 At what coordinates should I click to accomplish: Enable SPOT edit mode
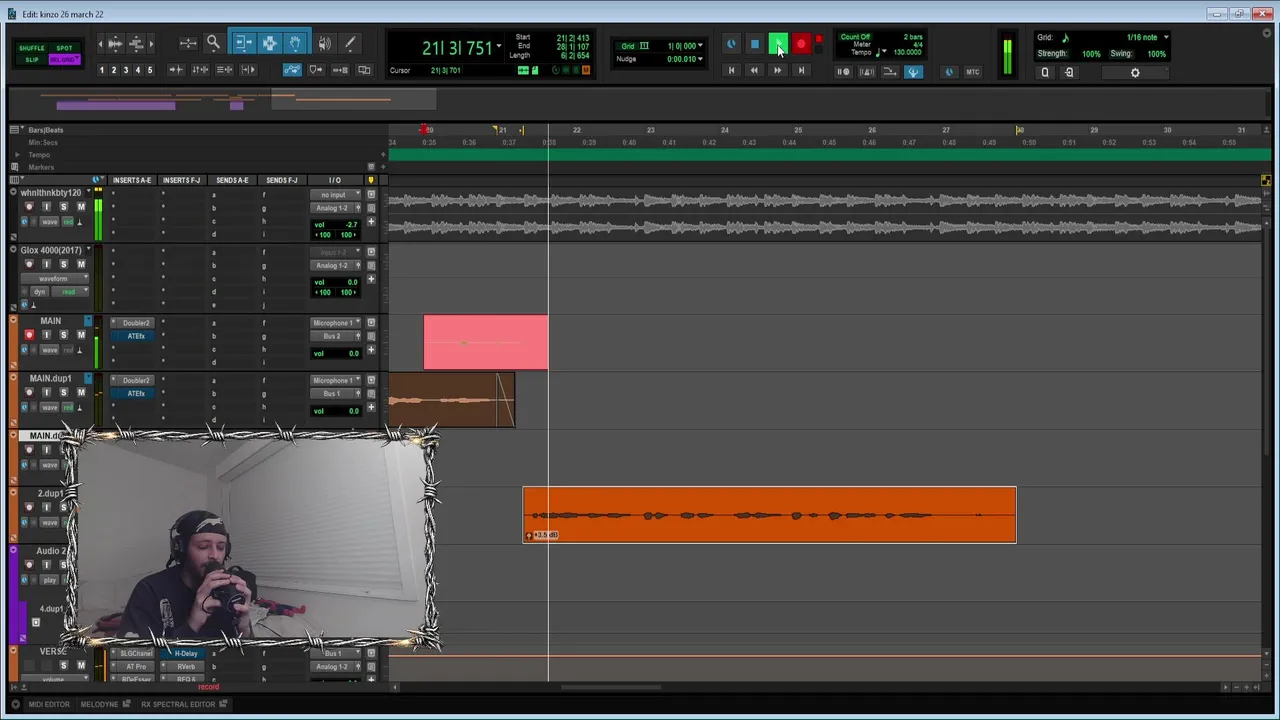pyautogui.click(x=64, y=48)
